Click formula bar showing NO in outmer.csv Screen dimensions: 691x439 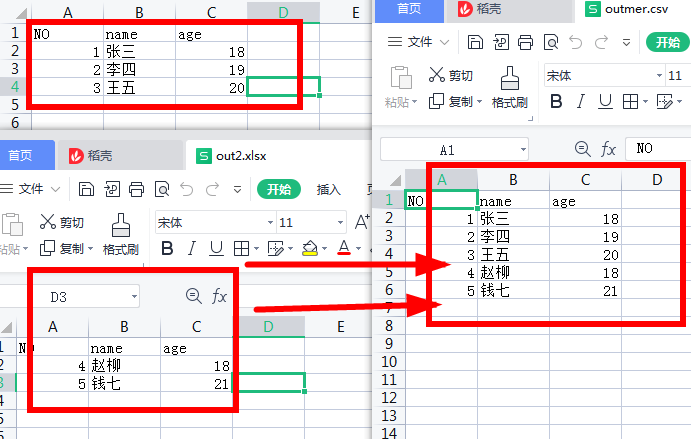(x=658, y=149)
